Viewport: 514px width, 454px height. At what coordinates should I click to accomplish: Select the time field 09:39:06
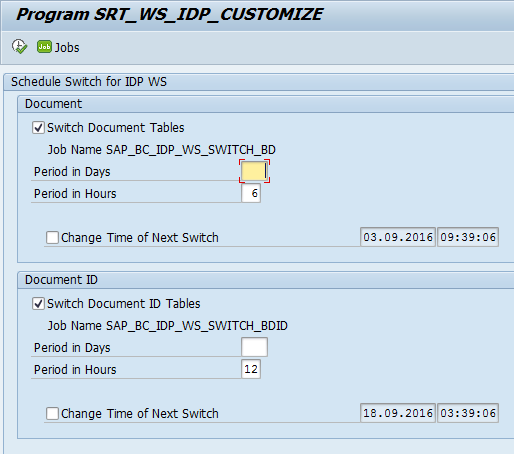tap(468, 237)
